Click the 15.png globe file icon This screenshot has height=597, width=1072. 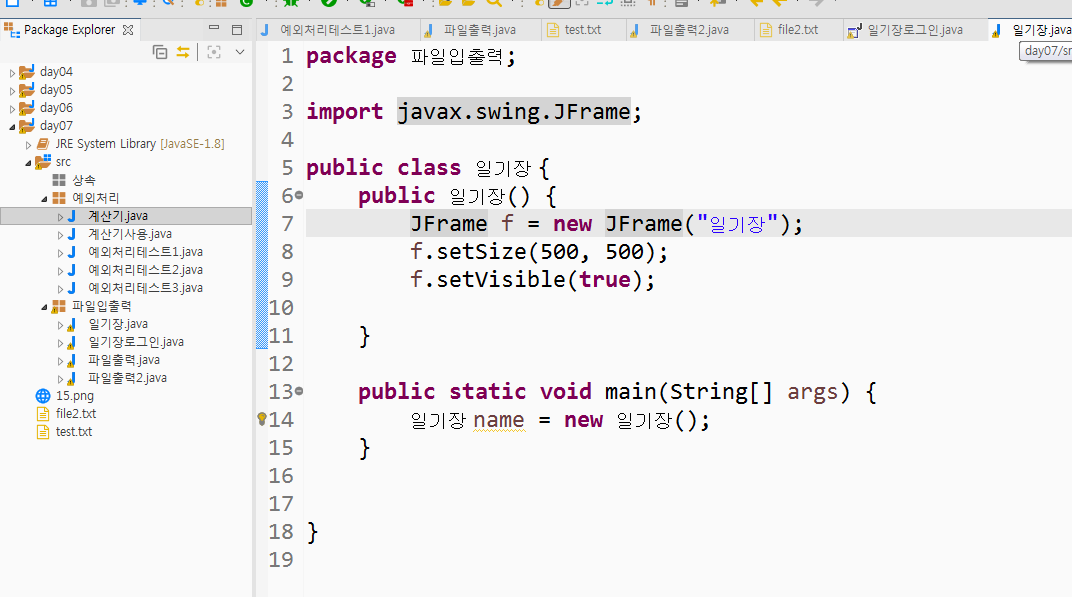[x=43, y=396]
